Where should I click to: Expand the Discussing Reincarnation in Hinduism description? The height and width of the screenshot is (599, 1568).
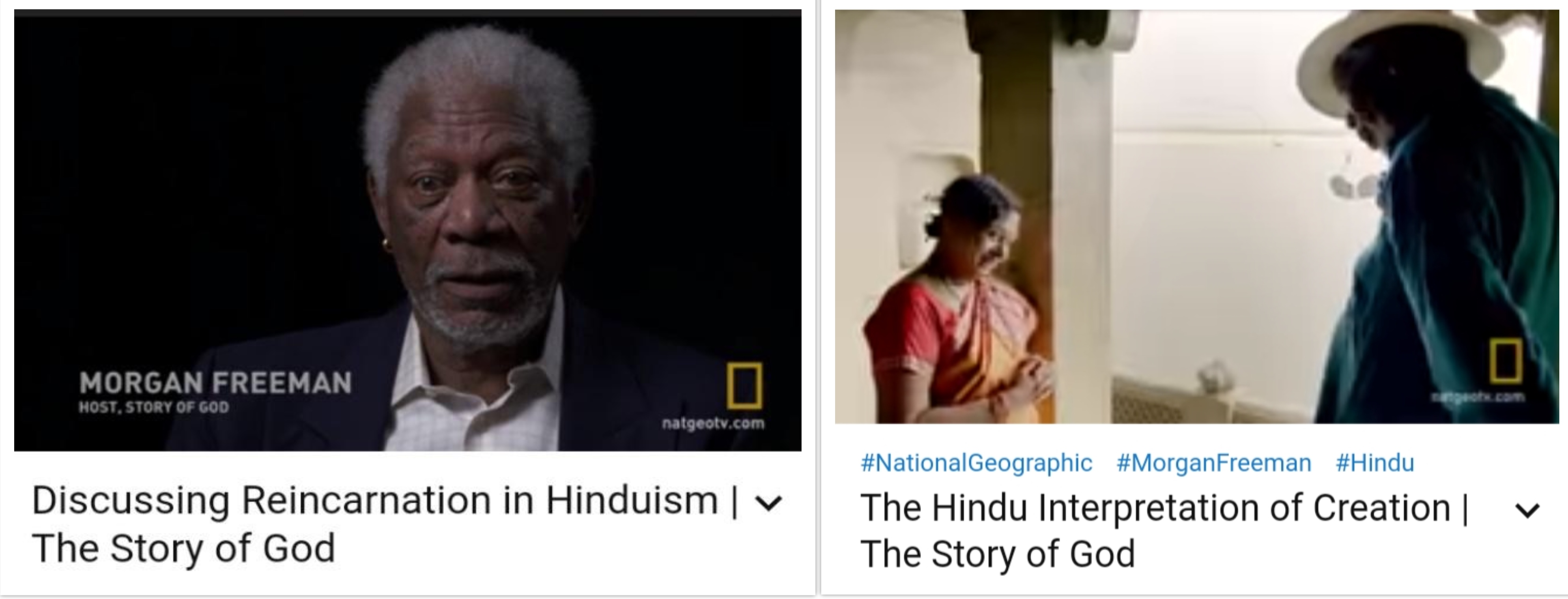click(768, 504)
